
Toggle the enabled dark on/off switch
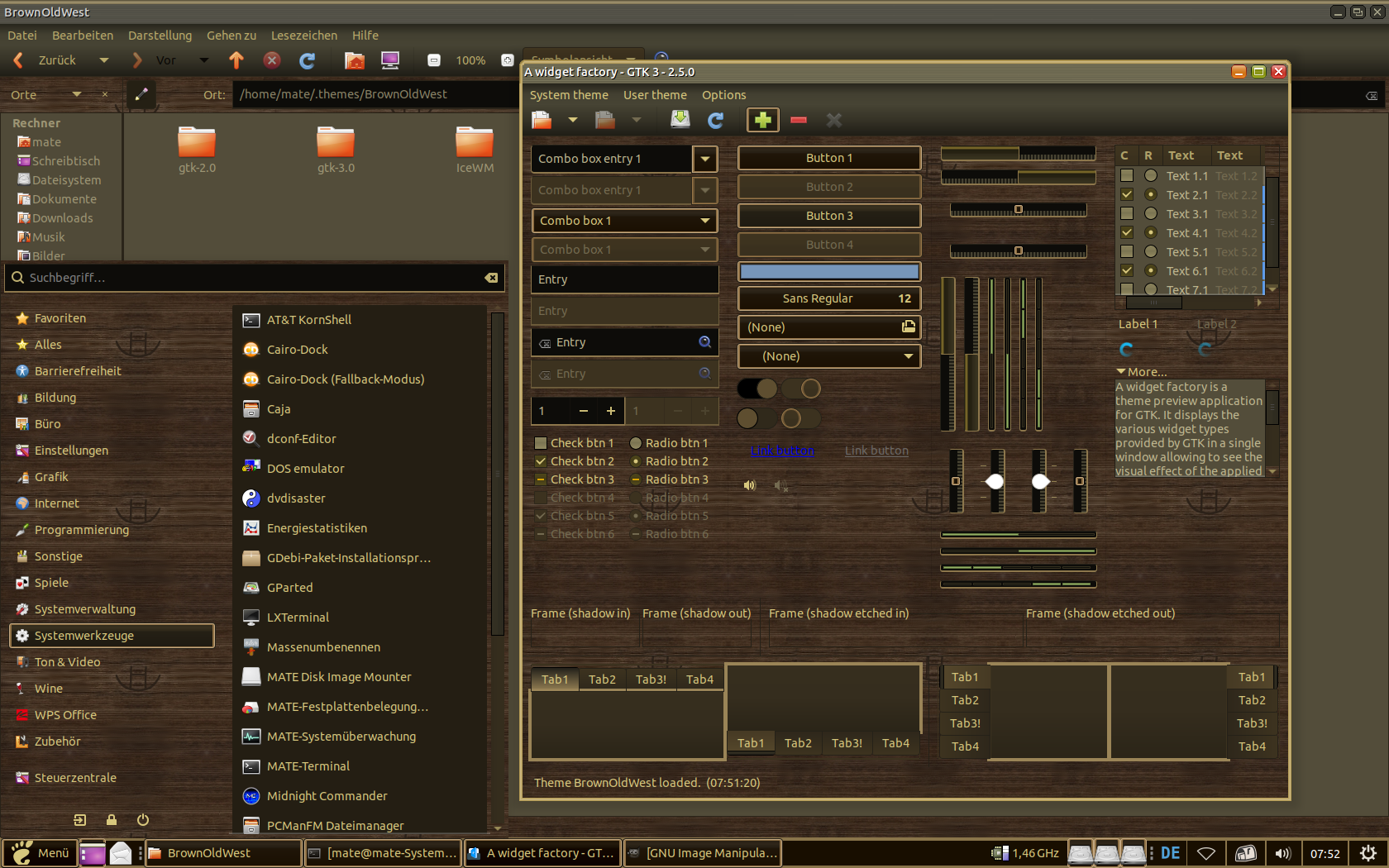click(757, 389)
